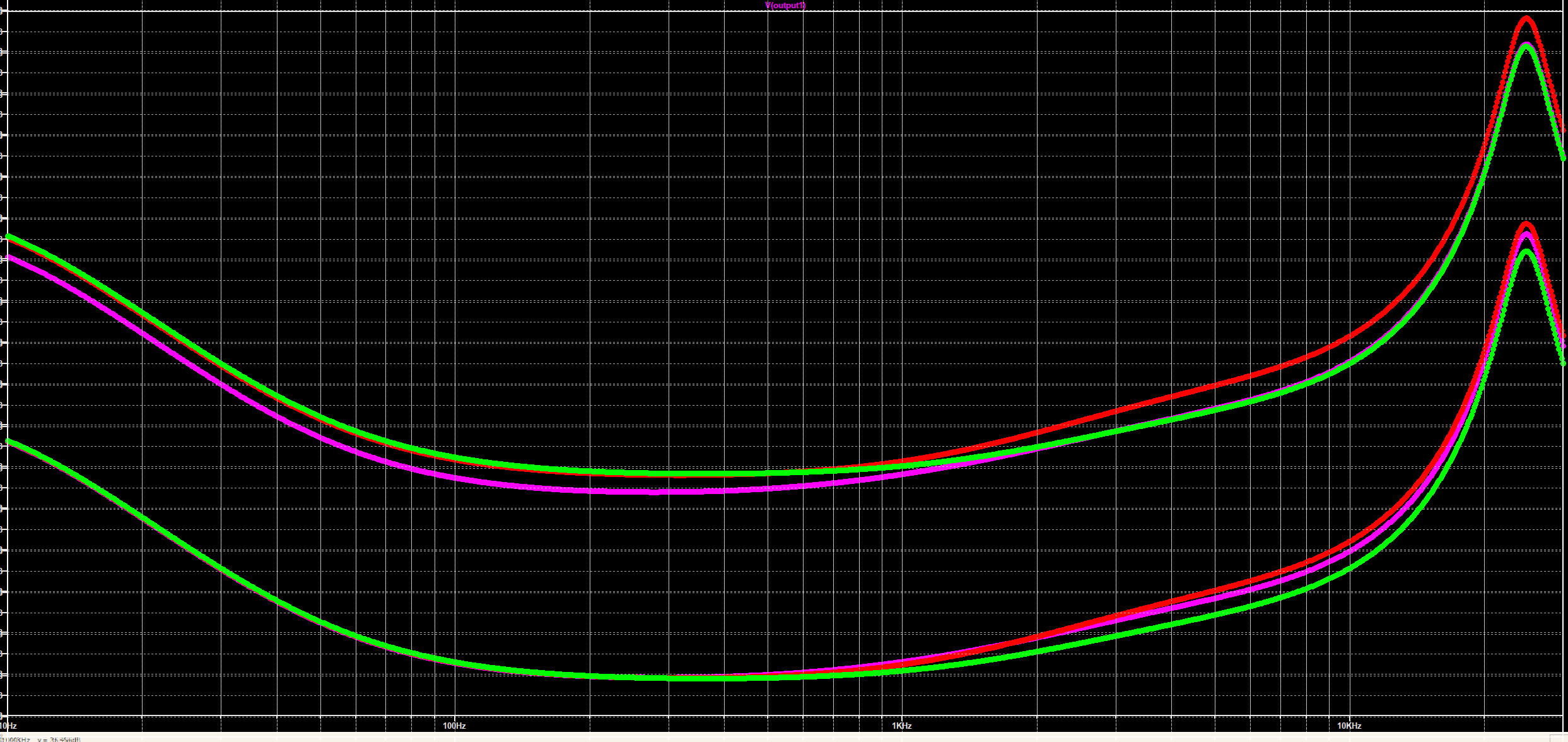Click the top red curve's endpoint at right edge
This screenshot has height=742, width=1568.
[x=1564, y=131]
